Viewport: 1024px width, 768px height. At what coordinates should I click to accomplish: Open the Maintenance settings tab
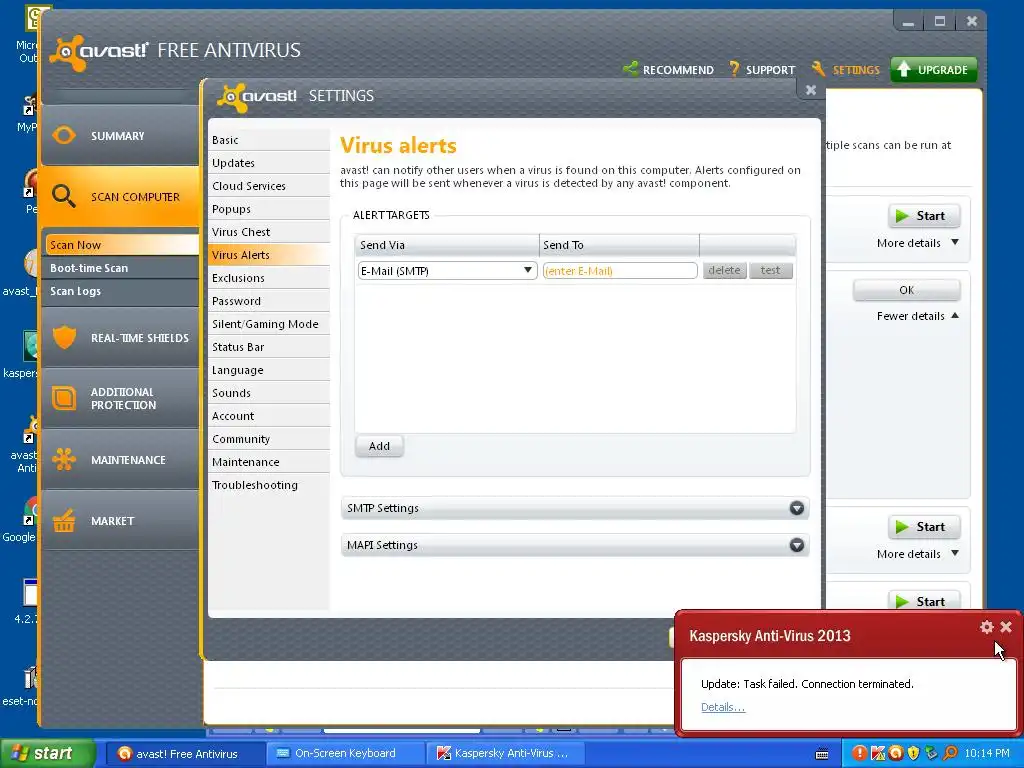(x=269, y=462)
